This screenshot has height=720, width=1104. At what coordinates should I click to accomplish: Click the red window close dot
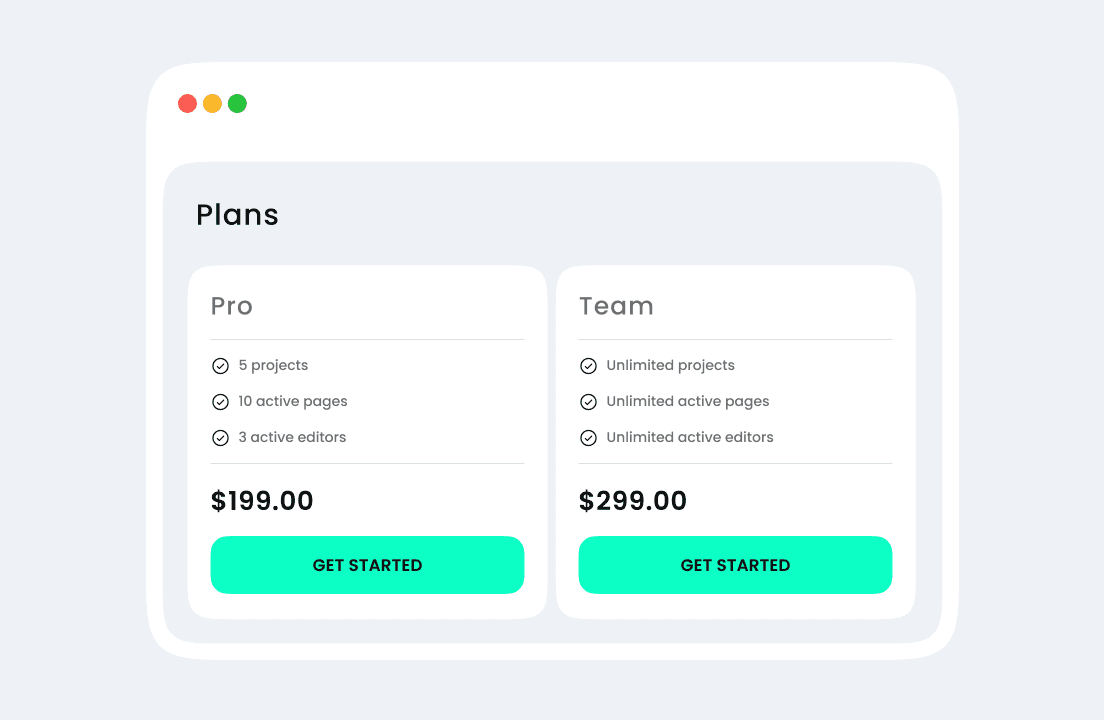(x=187, y=104)
